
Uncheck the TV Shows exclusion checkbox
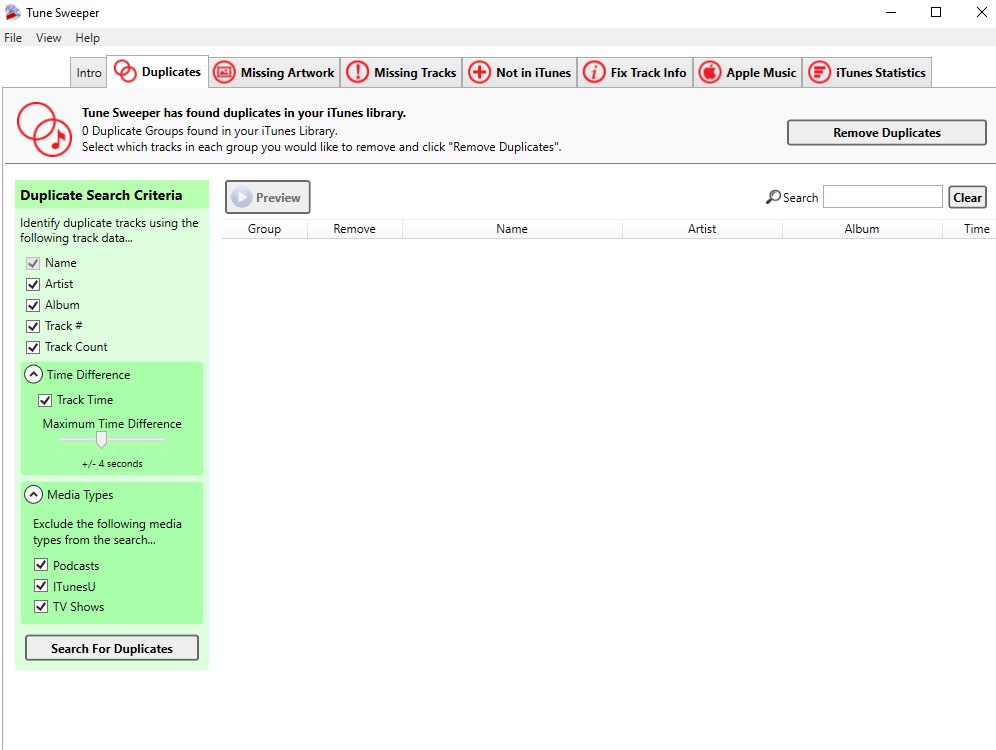click(x=41, y=606)
